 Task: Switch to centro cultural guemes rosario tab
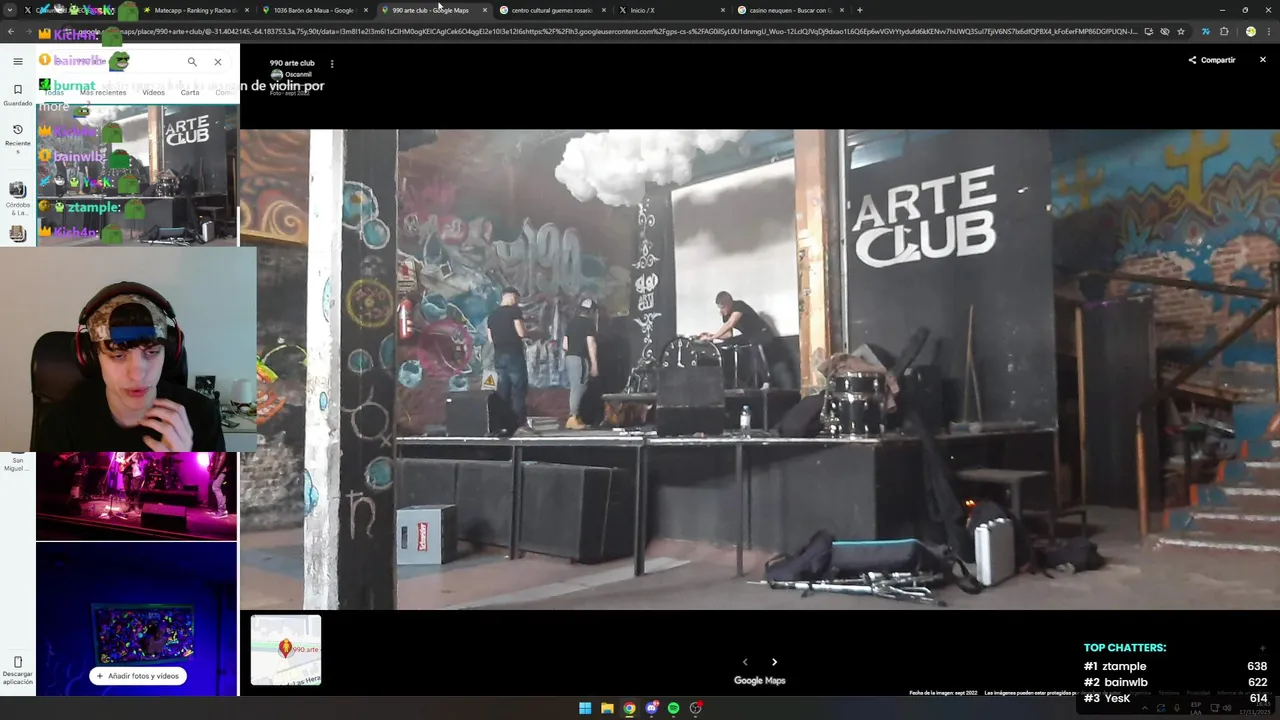551,10
